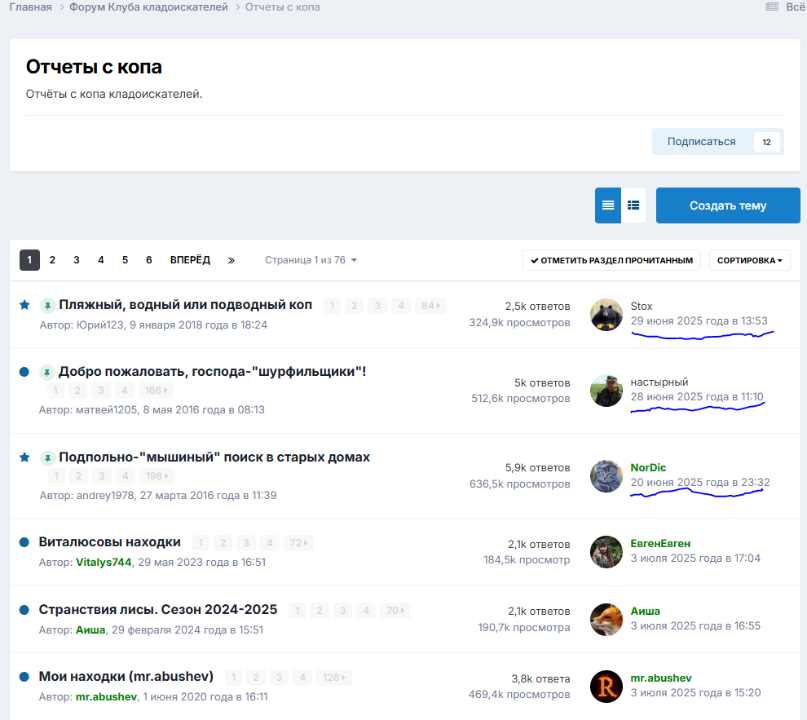Screen dimensions: 807x720
Task: Open Сортировка dropdown
Action: [x=749, y=260]
